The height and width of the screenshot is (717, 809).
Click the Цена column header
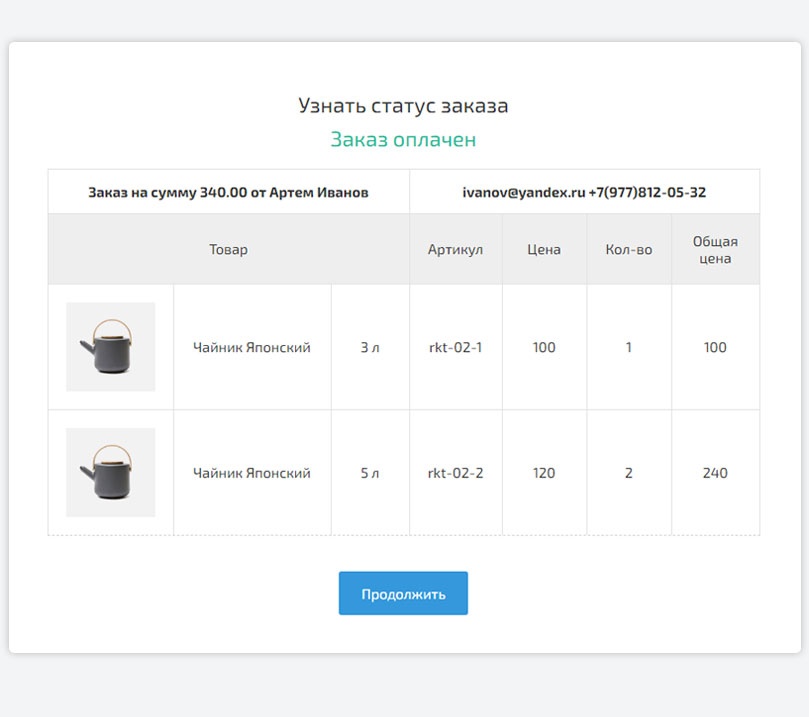[544, 249]
